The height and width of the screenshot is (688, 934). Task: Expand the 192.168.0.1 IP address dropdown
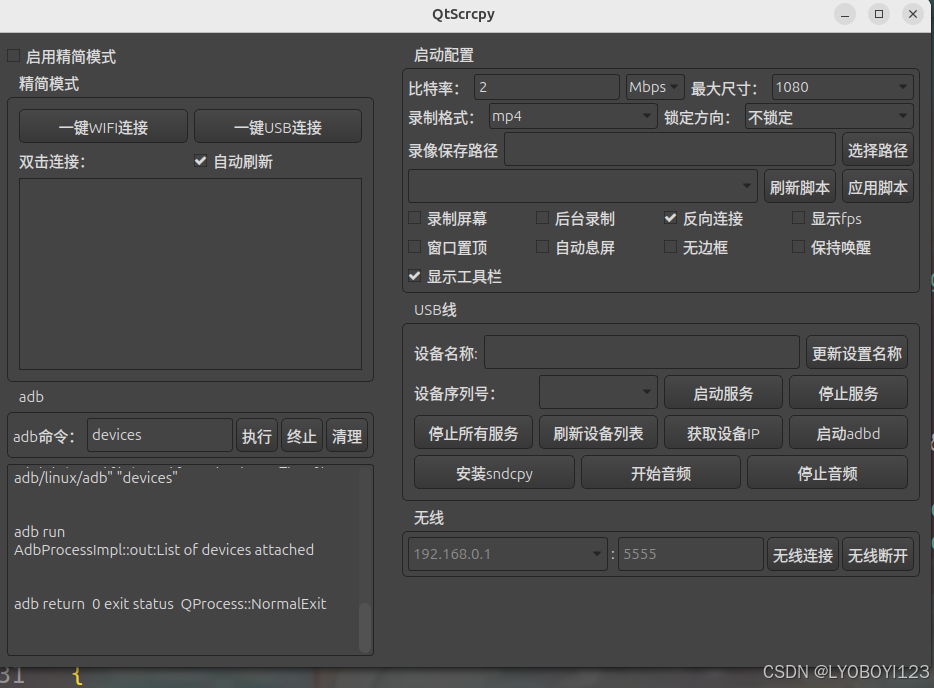tap(508, 554)
